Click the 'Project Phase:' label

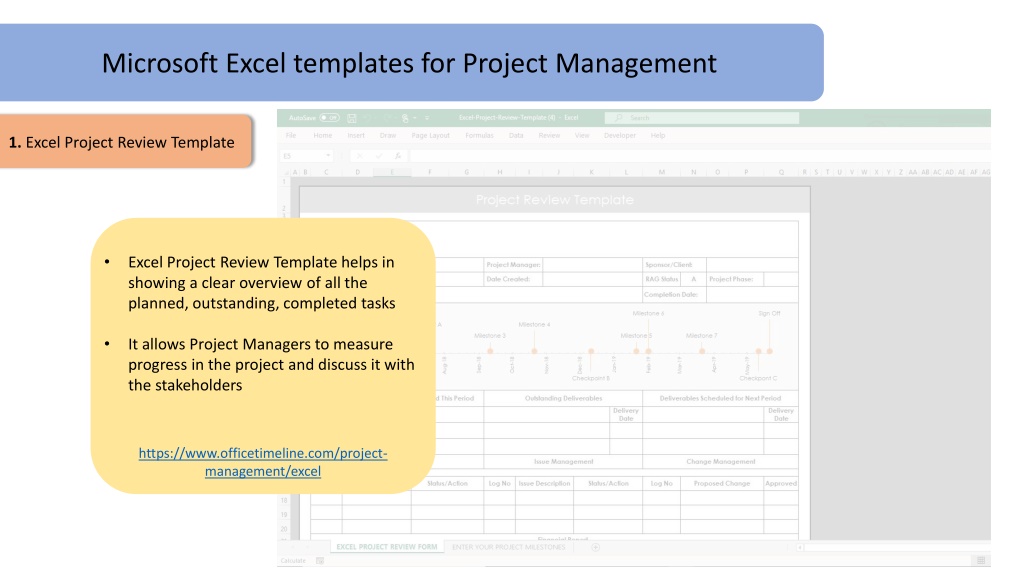pos(731,280)
